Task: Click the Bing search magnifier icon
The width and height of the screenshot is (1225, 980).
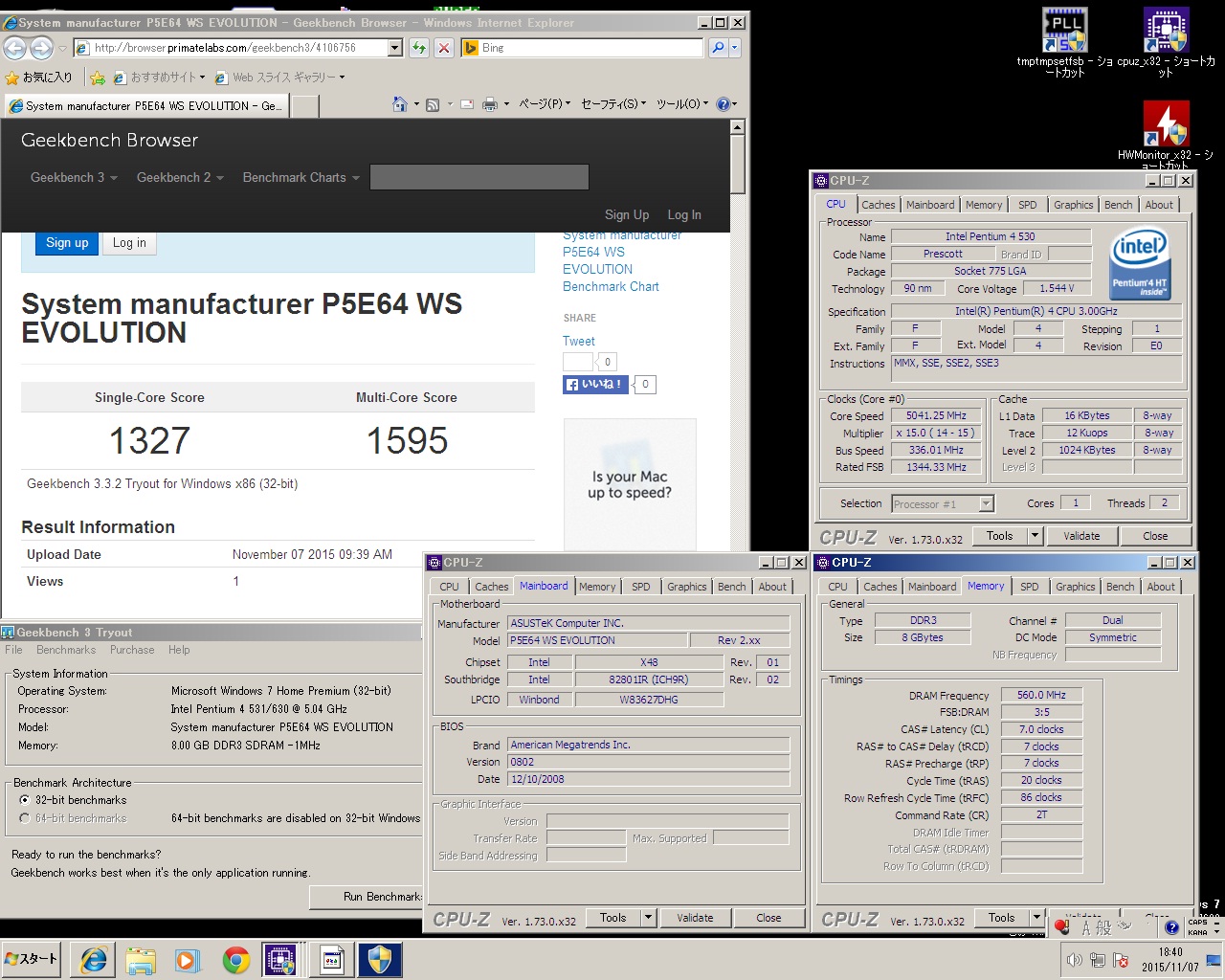Action: 719,47
